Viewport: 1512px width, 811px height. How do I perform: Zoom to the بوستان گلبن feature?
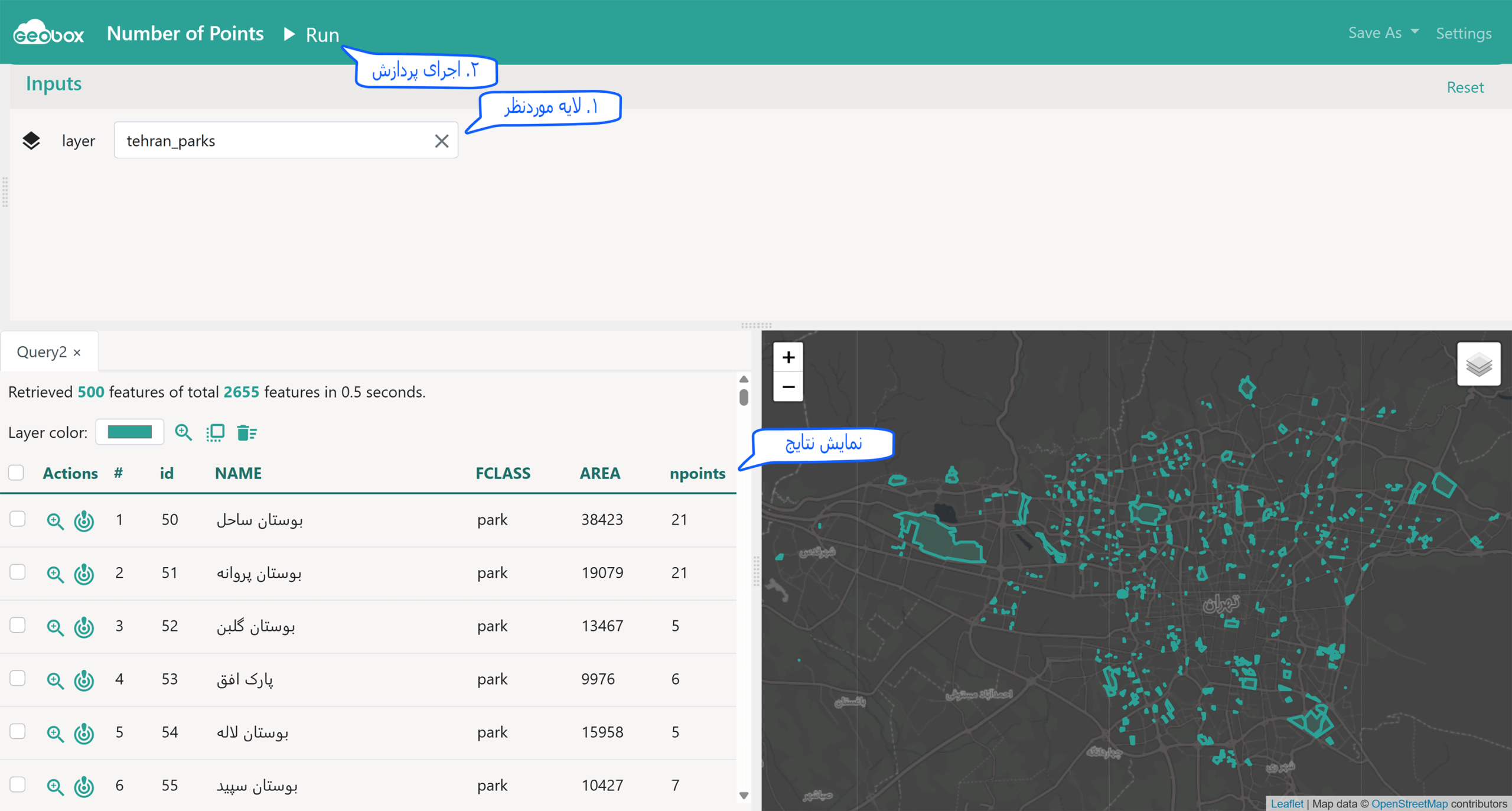(x=55, y=627)
